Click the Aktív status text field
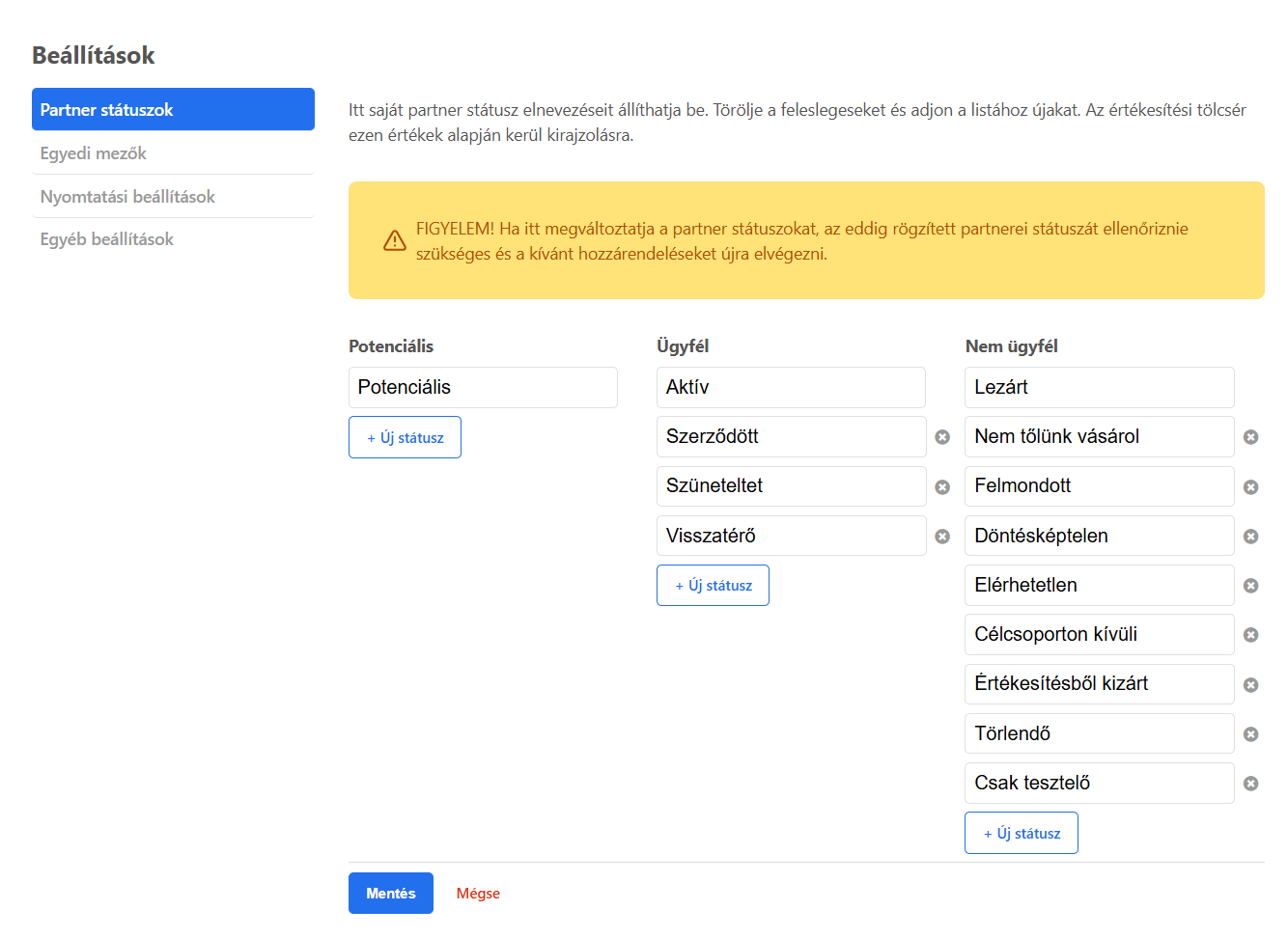1288x938 pixels. pyautogui.click(x=791, y=387)
